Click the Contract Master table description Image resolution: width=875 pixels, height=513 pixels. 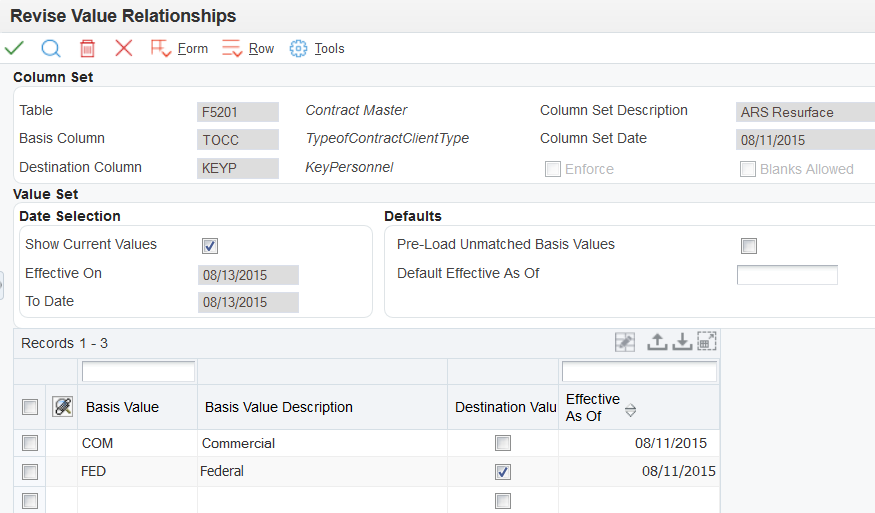[x=356, y=110]
